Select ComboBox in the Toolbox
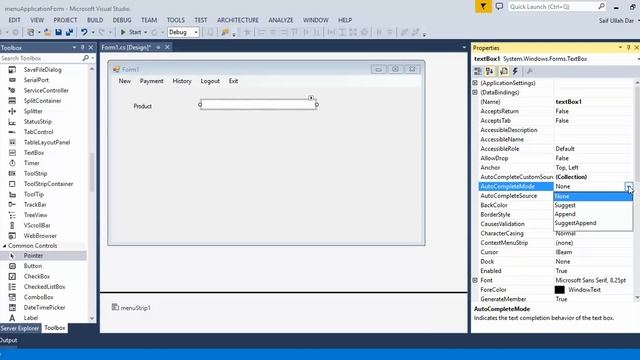 (x=38, y=297)
